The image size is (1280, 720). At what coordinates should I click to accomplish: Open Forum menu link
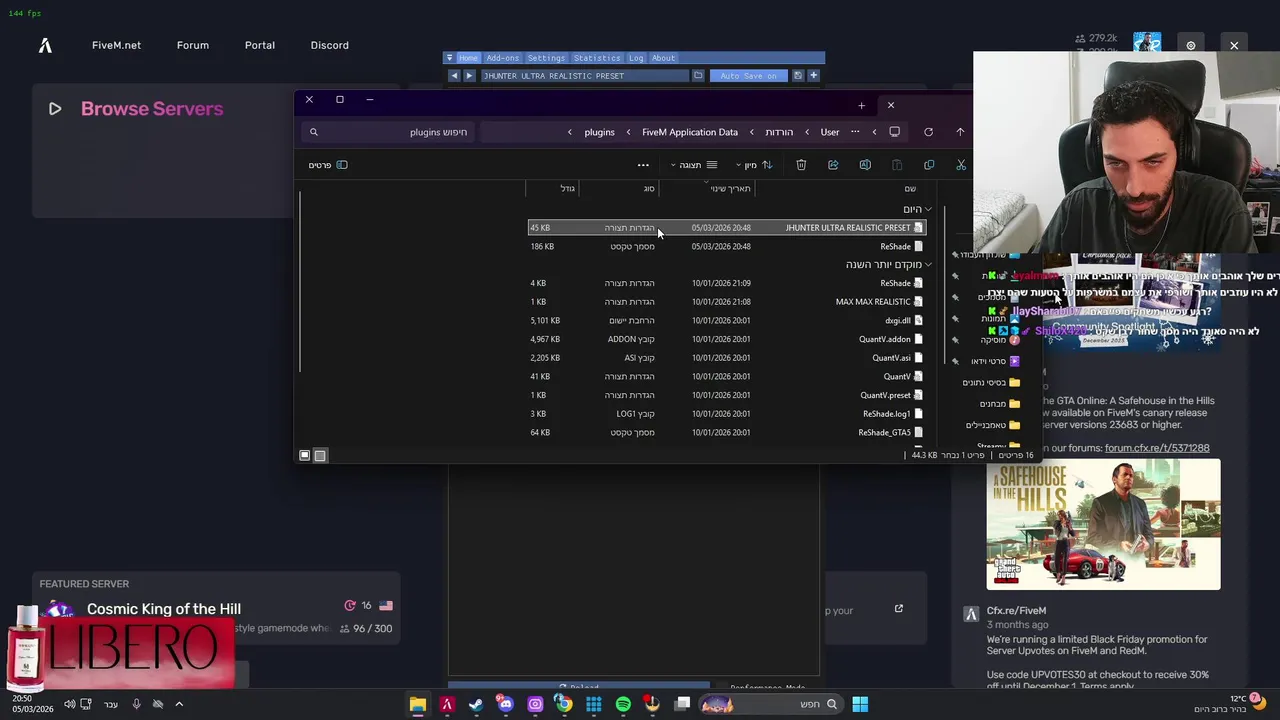coord(193,45)
